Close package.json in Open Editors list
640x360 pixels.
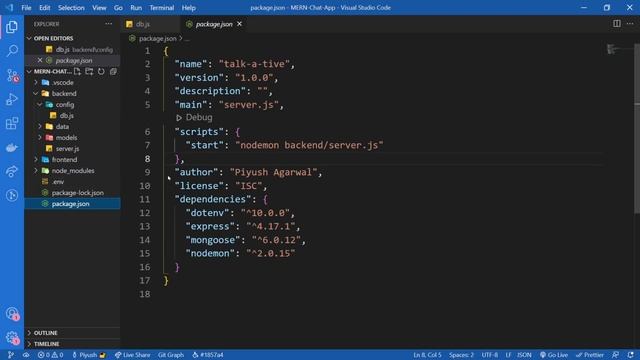40,60
